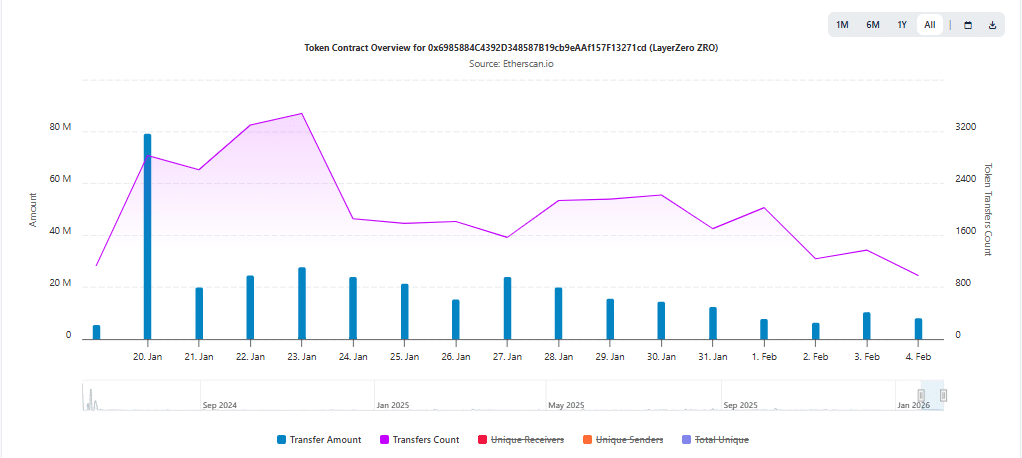Click the left navigator range handle
The height and width of the screenshot is (458, 1022).
(x=921, y=395)
